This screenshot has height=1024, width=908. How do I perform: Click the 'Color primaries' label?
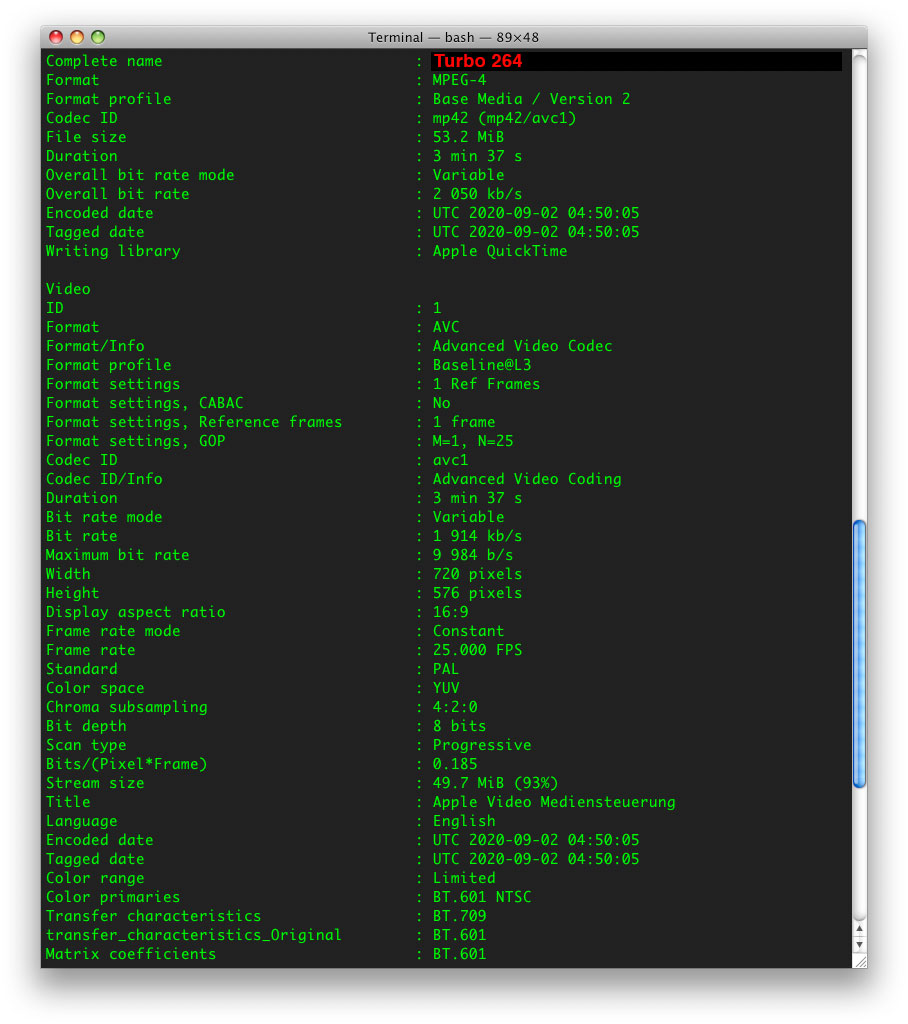[113, 897]
